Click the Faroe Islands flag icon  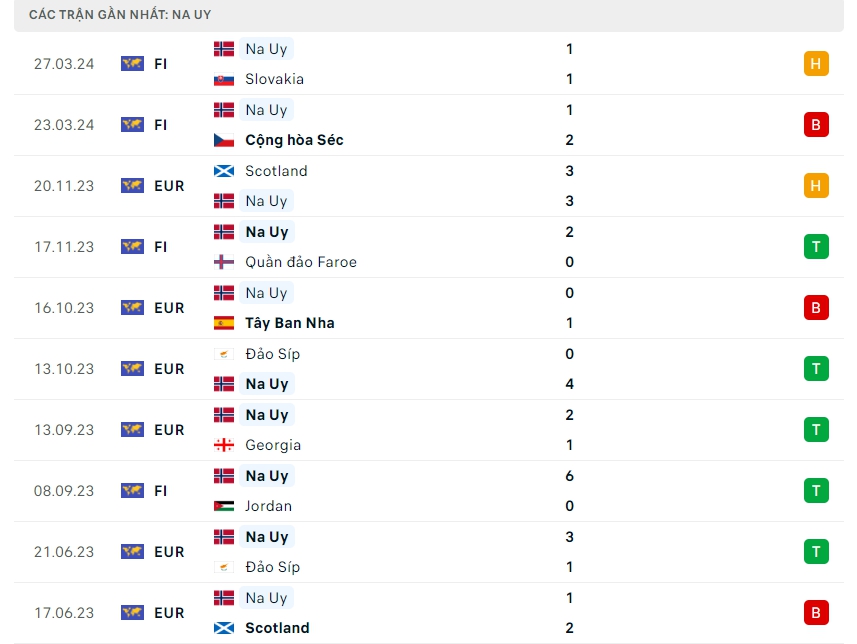(224, 262)
